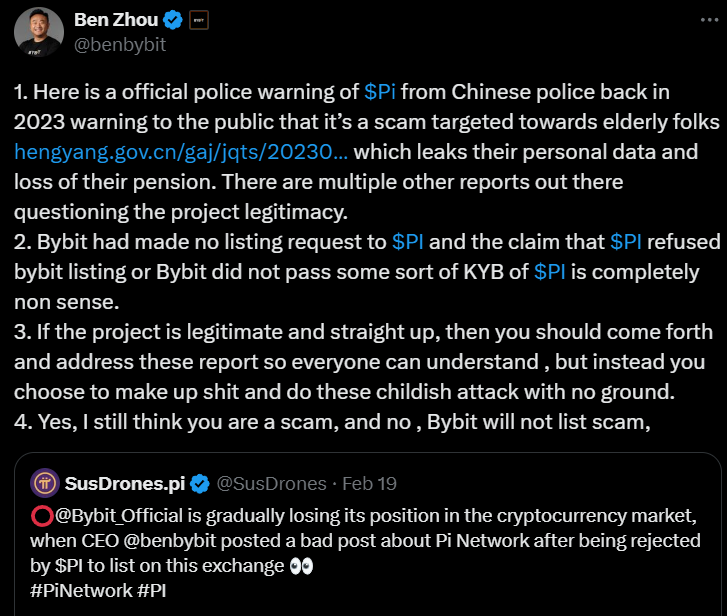Click the @SusDrones handle in the quoted post
This screenshot has height=616, width=727.
point(272,484)
